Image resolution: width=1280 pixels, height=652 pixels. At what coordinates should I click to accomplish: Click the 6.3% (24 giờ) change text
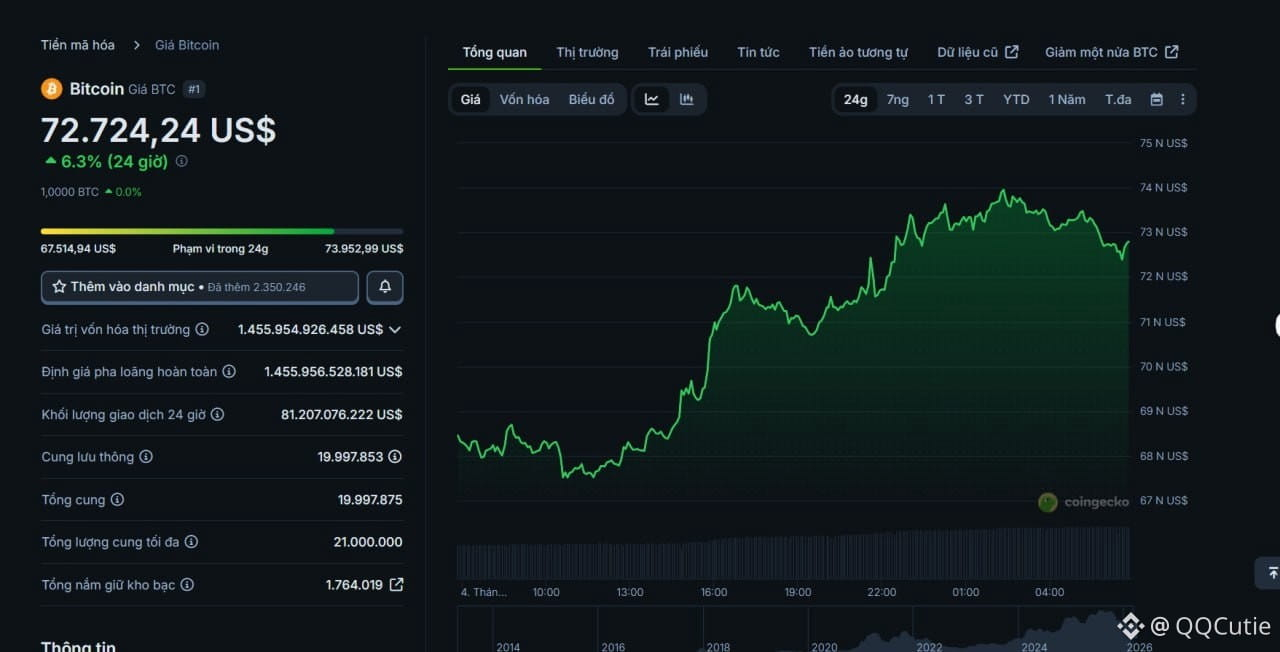114,161
